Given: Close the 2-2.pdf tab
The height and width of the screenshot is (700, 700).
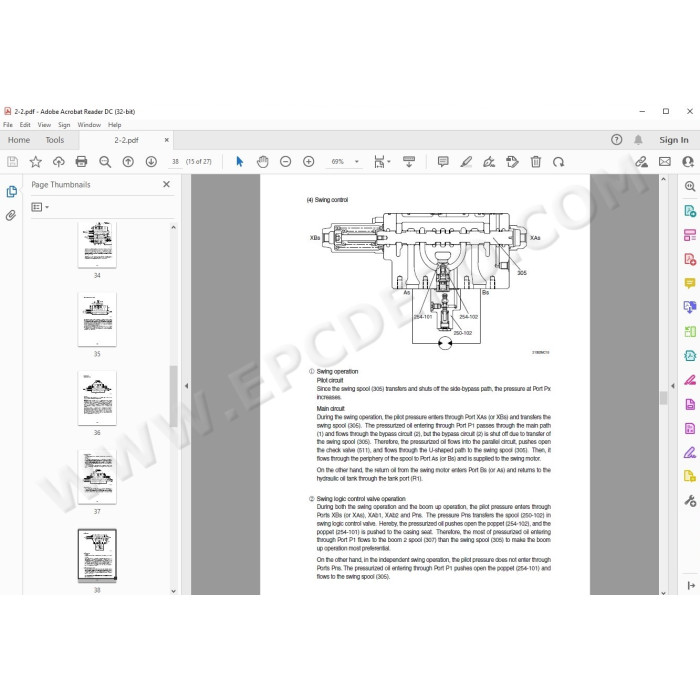Looking at the screenshot, I should click(167, 140).
